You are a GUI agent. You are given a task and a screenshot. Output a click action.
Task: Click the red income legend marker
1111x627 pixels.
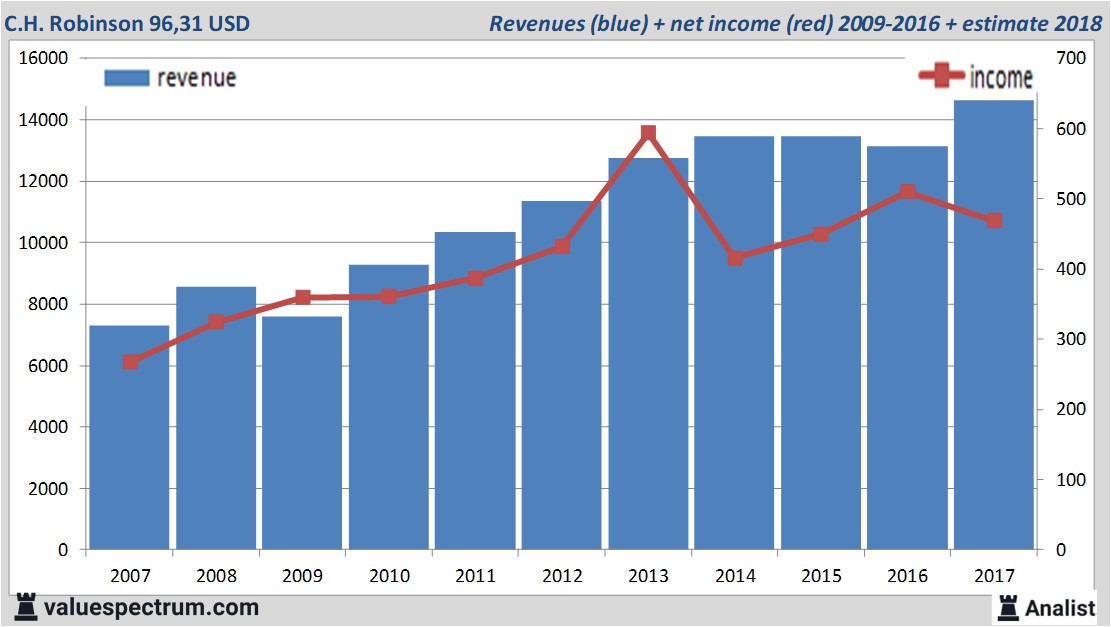pyautogui.click(x=942, y=76)
